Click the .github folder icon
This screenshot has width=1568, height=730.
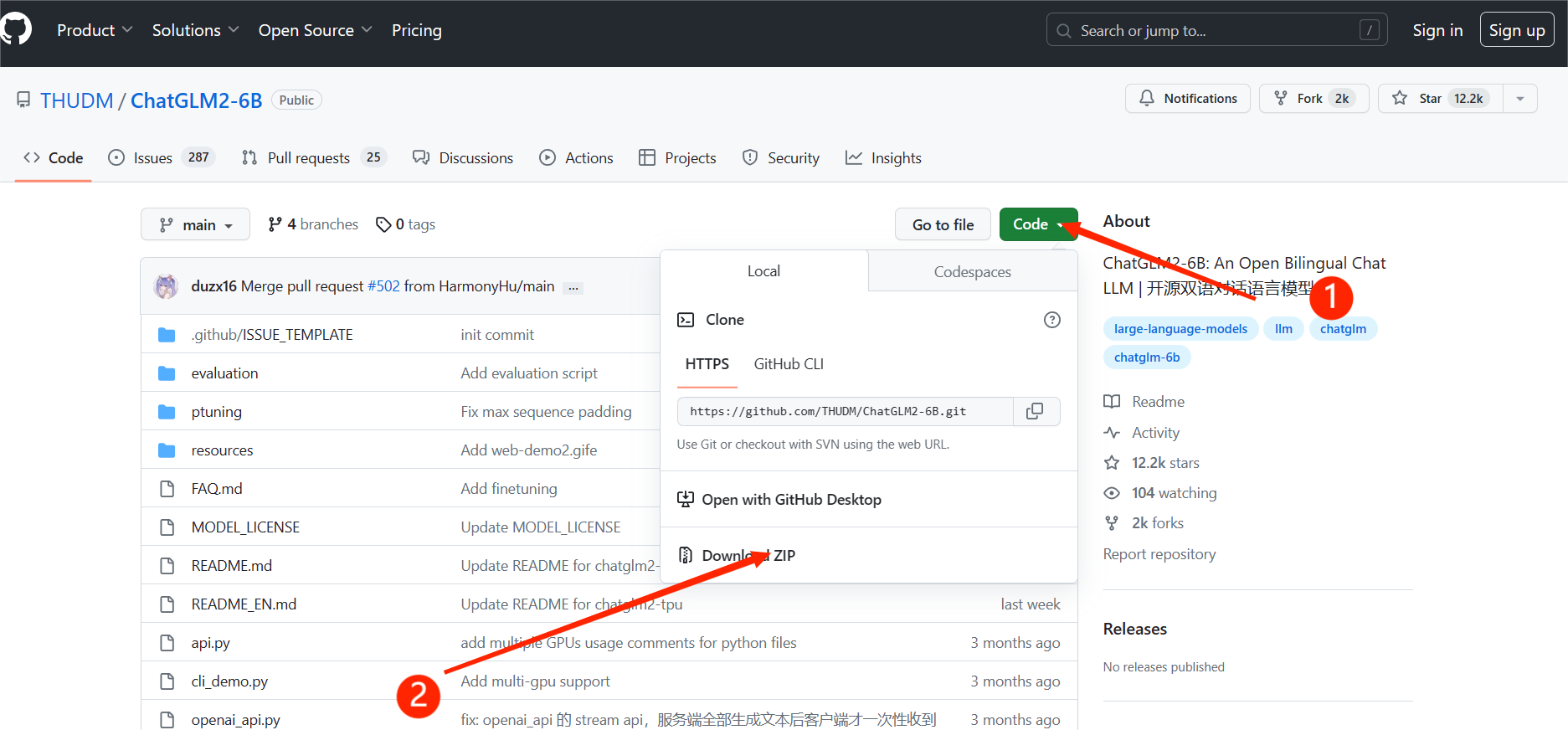point(167,335)
